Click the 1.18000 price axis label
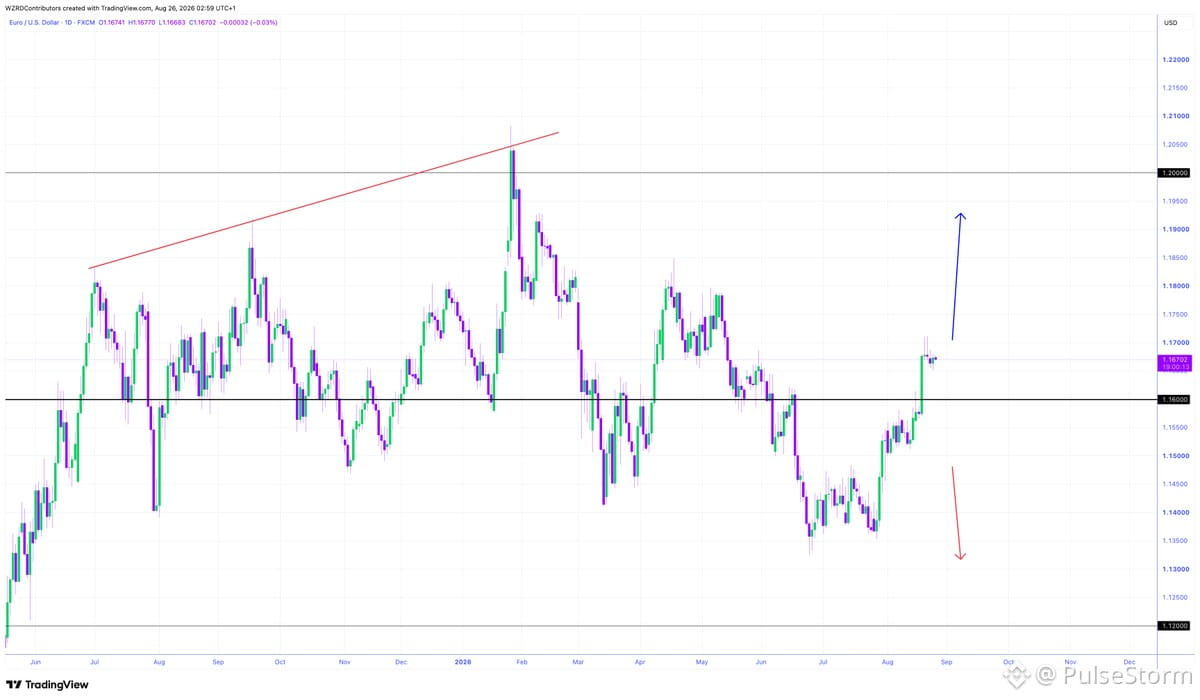 pyautogui.click(x=1174, y=286)
